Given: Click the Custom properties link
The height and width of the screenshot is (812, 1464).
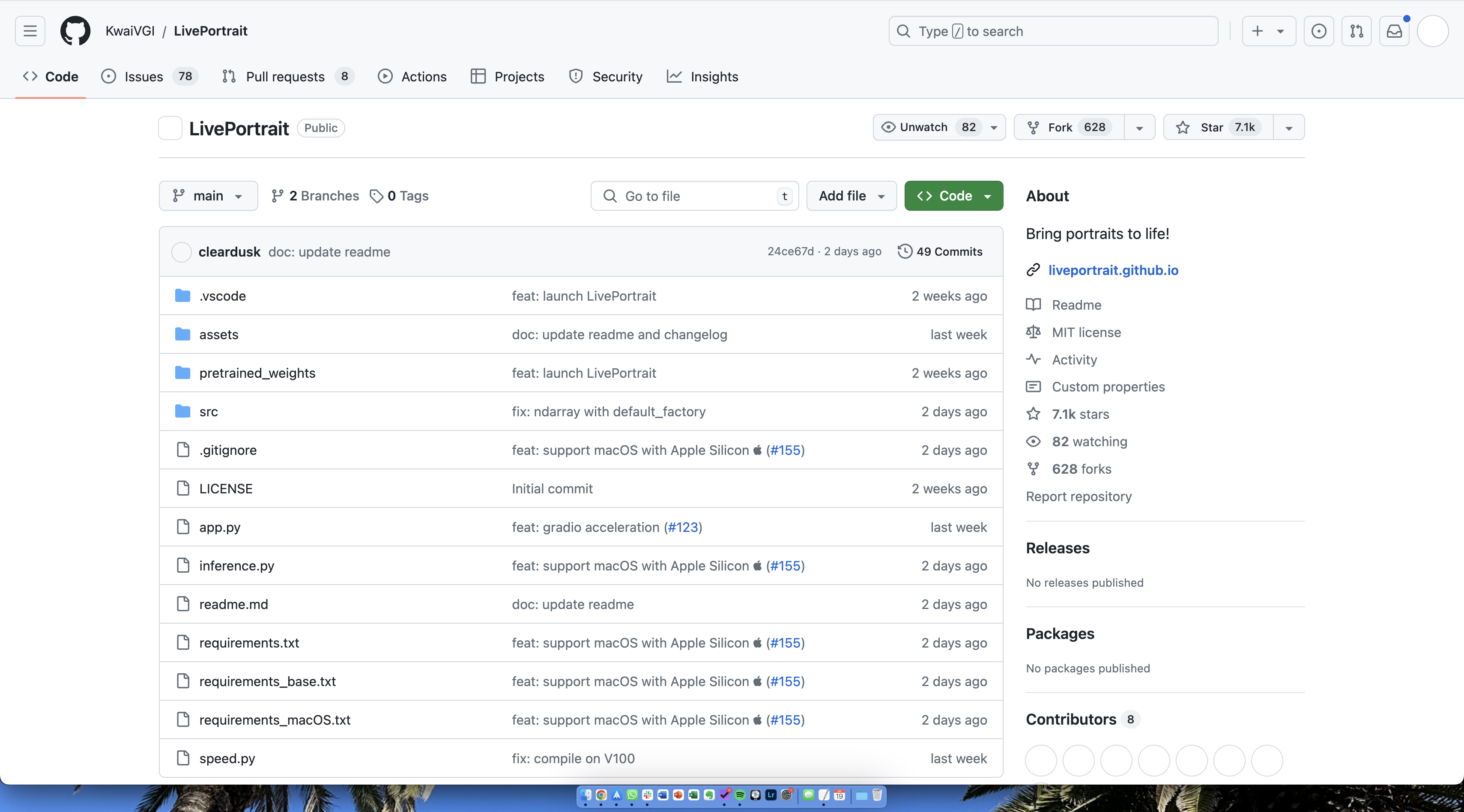Looking at the screenshot, I should point(1108,386).
